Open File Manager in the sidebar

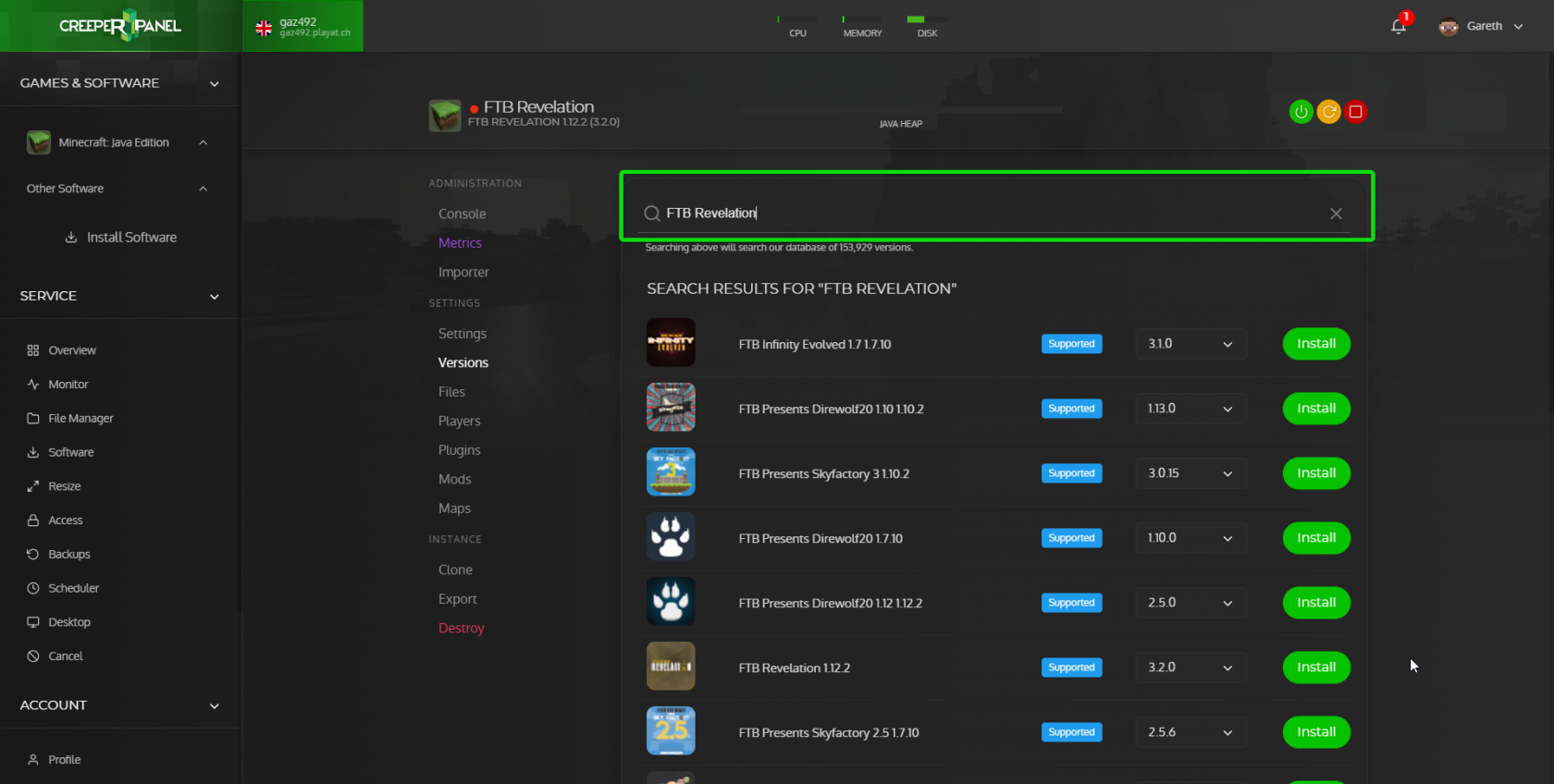[x=80, y=419]
